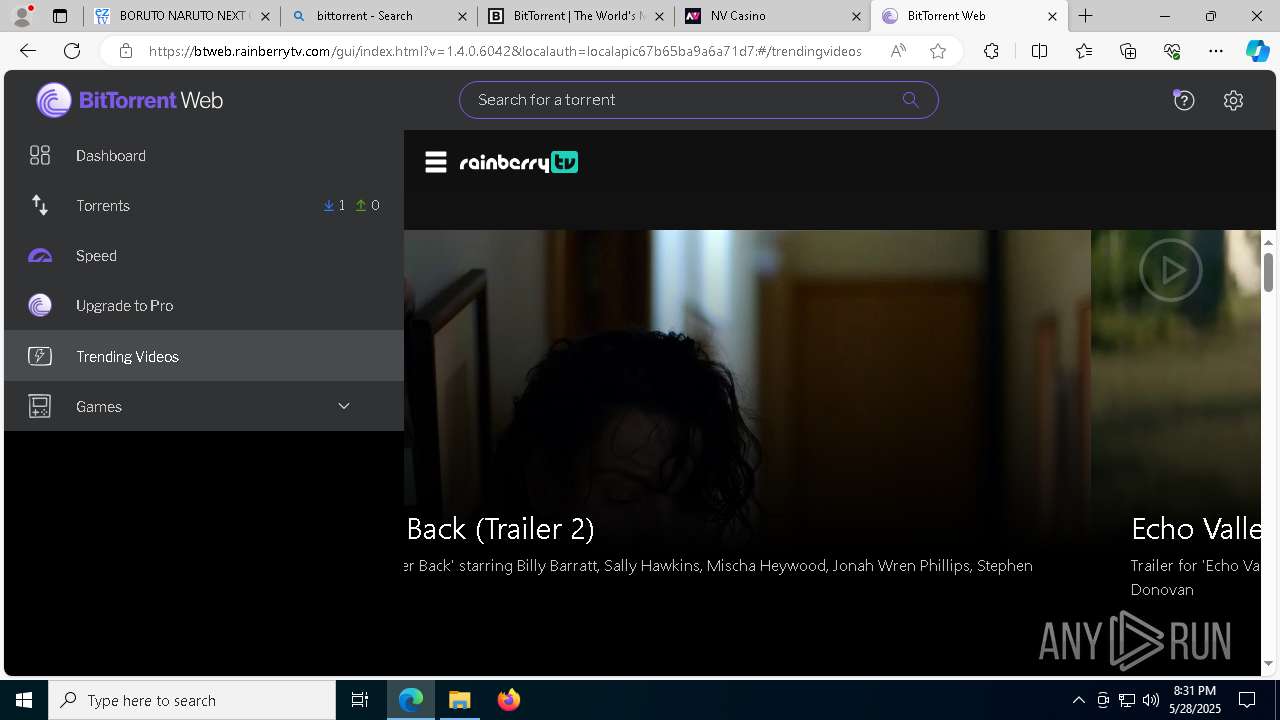
Task: Click the Upgrade to Pro logo icon
Action: coord(40,306)
